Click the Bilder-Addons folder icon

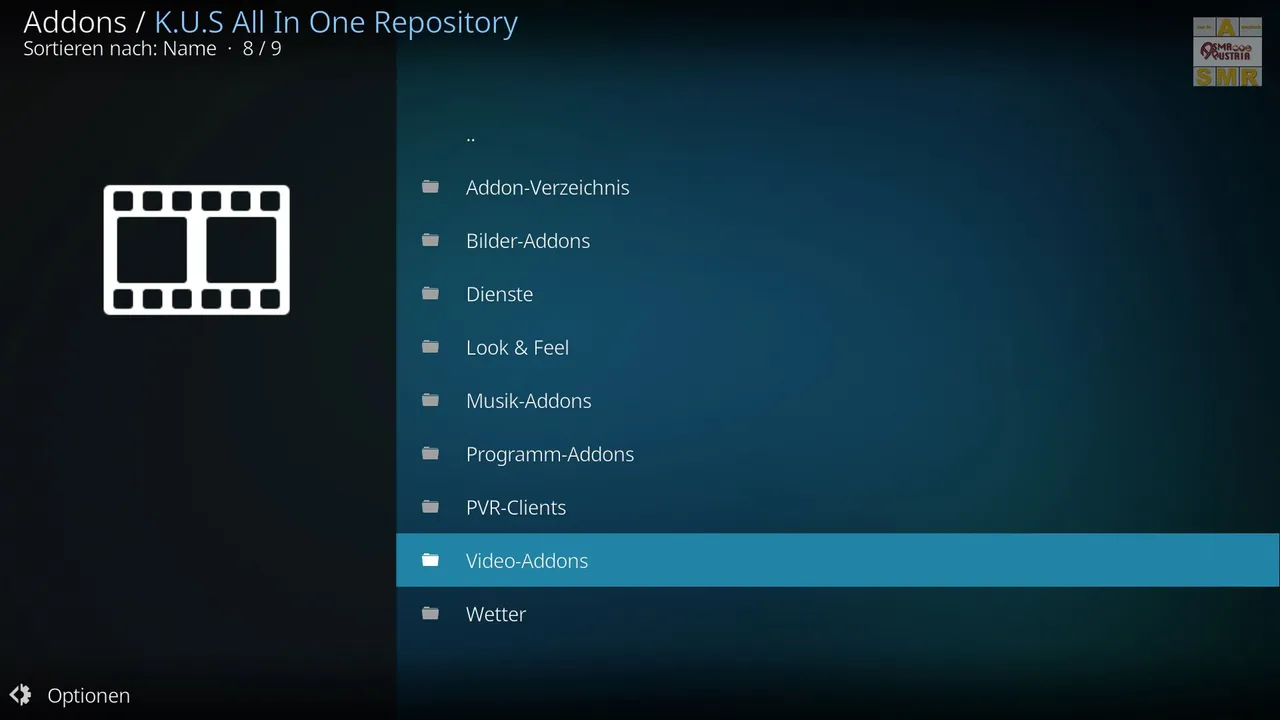pyautogui.click(x=430, y=240)
